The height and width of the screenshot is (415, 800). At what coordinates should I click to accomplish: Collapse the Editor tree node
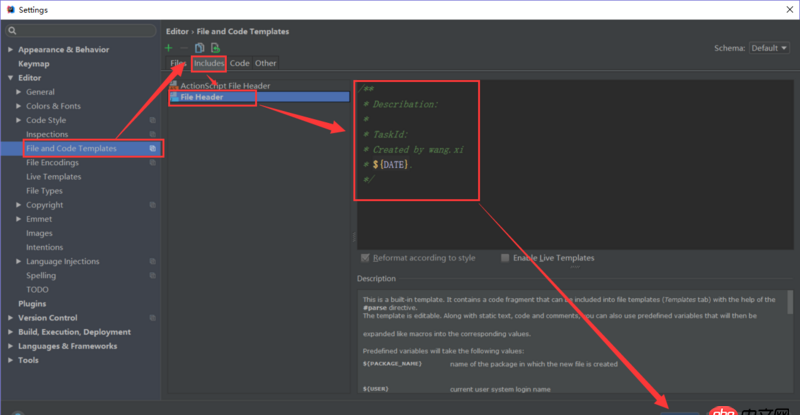[x=10, y=78]
